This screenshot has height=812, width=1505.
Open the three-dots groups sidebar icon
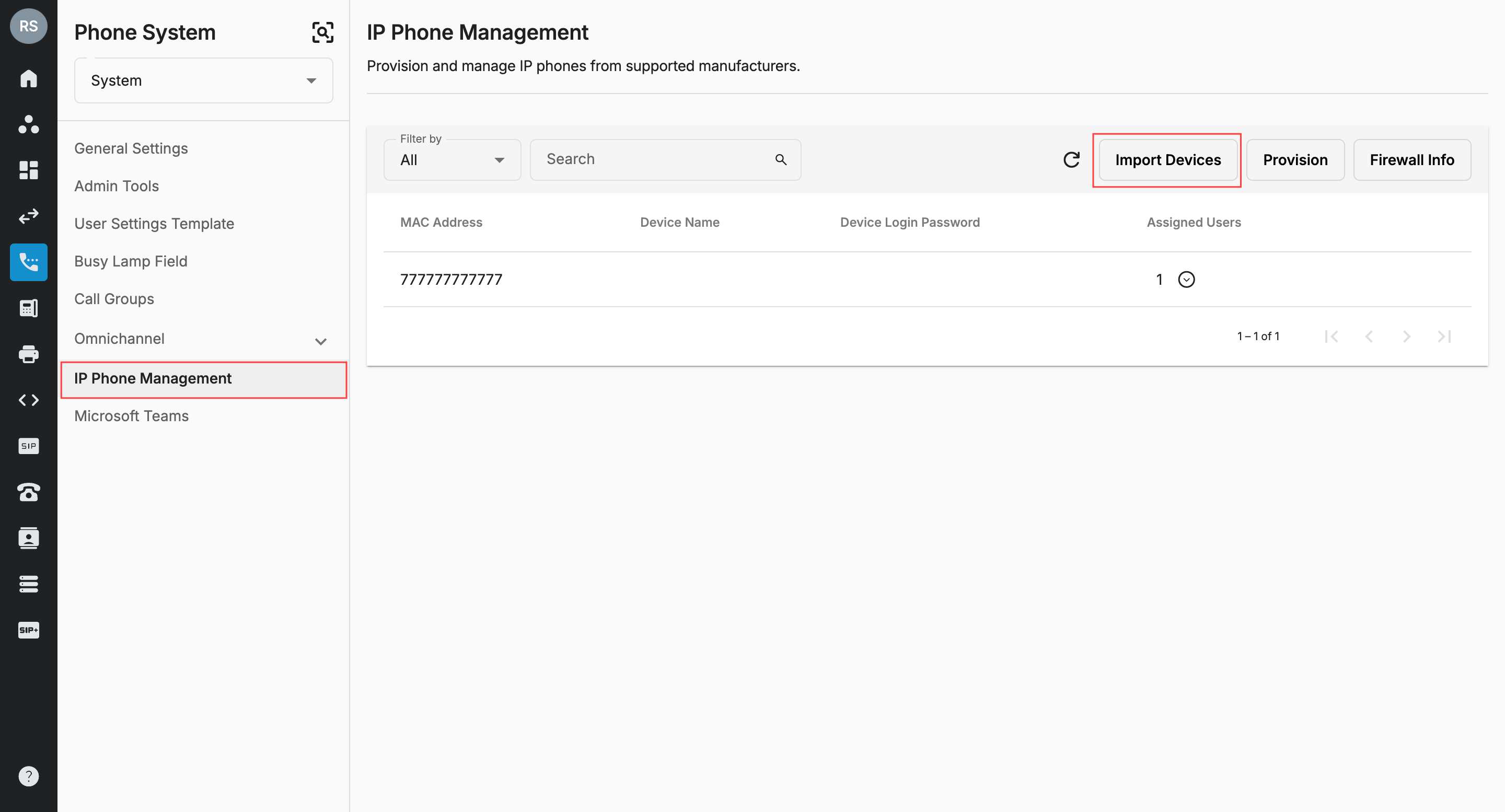[x=28, y=124]
